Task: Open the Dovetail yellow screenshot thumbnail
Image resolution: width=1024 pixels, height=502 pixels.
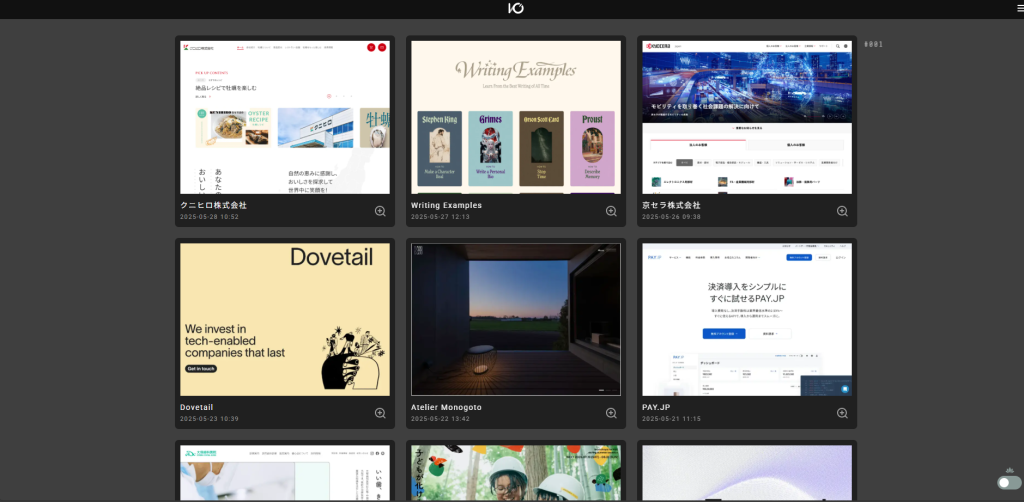Action: pos(285,319)
